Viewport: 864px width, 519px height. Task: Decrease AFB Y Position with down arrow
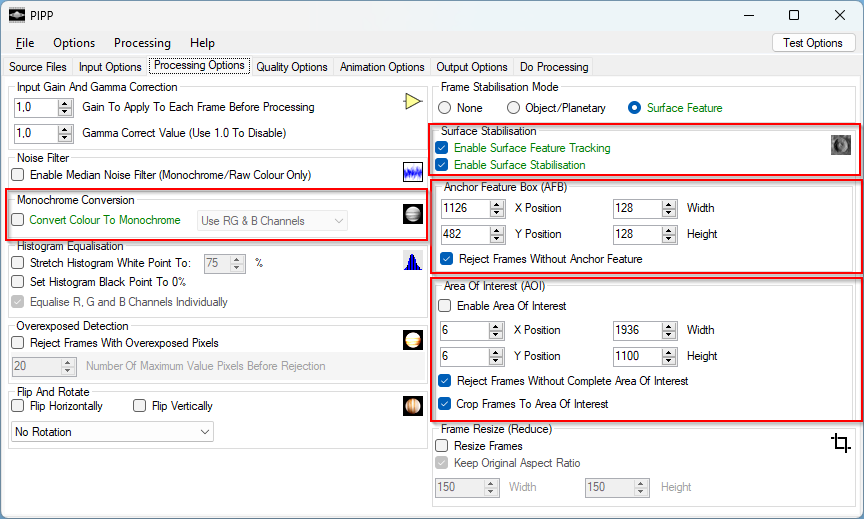tap(497, 239)
